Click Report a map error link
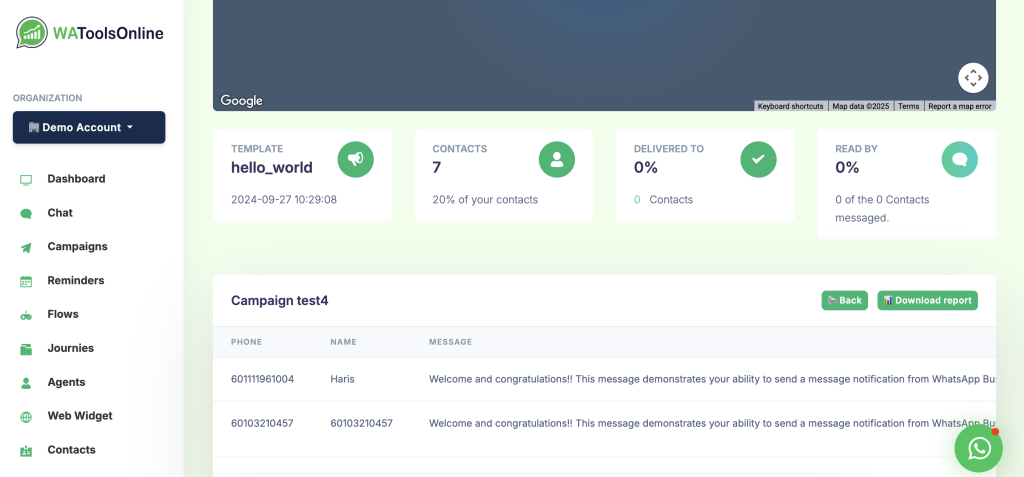 coord(960,106)
